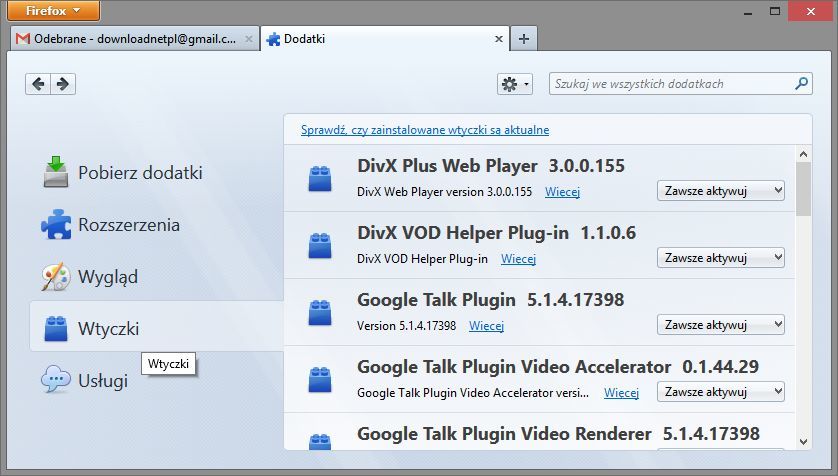Click the Google Talk Plugin brick icon
This screenshot has height=476, width=838.
click(320, 313)
